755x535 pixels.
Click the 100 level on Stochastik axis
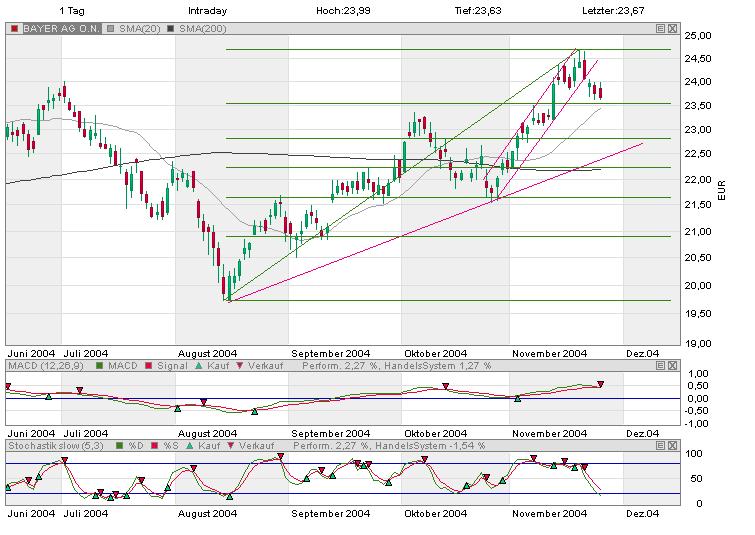coord(694,454)
